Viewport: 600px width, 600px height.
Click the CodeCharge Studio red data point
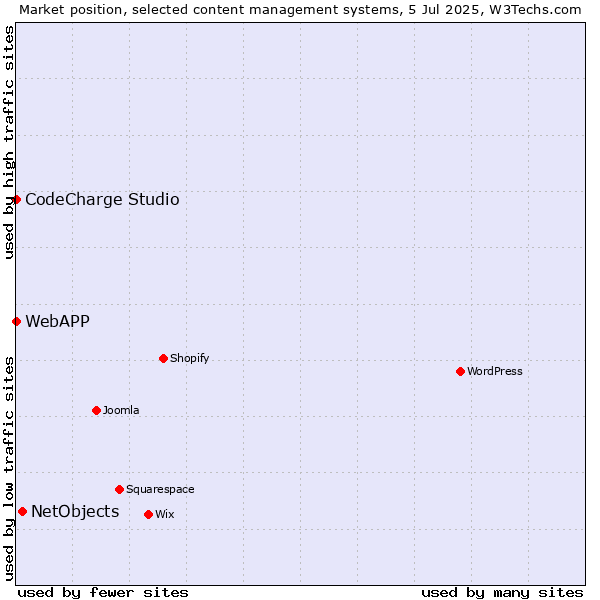tap(16, 199)
